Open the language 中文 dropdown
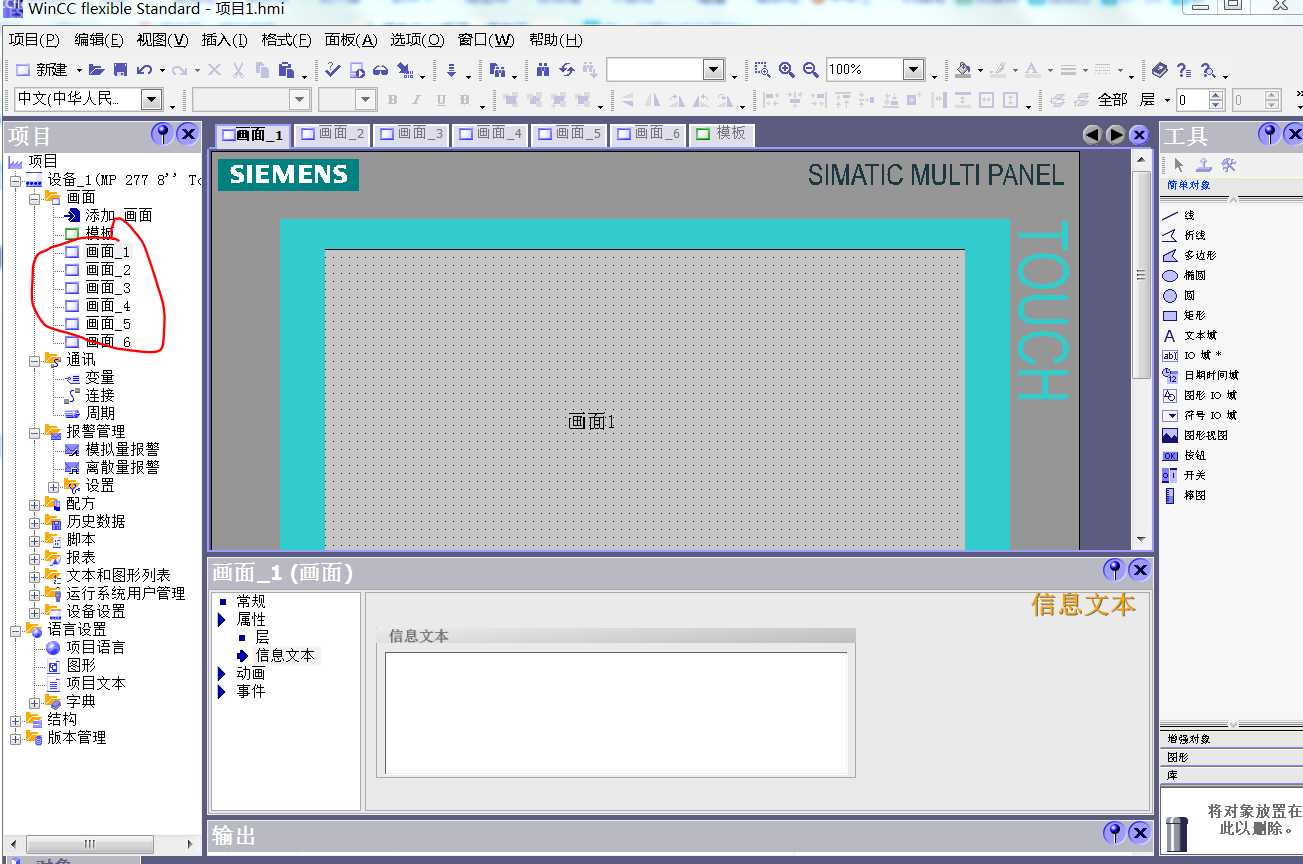This screenshot has height=864, width=1303. (151, 99)
